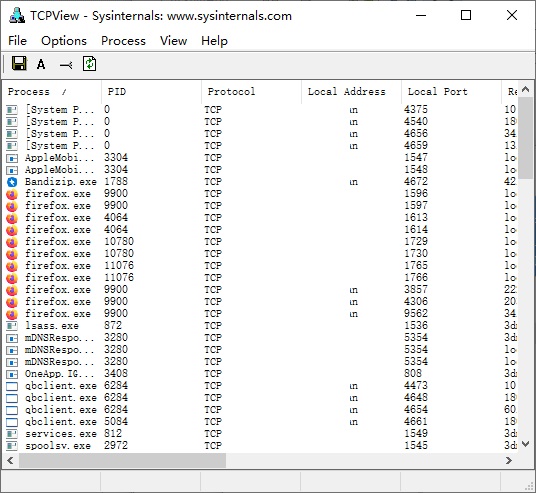The width and height of the screenshot is (536, 493).
Task: Open the Help menu
Action: 214,41
